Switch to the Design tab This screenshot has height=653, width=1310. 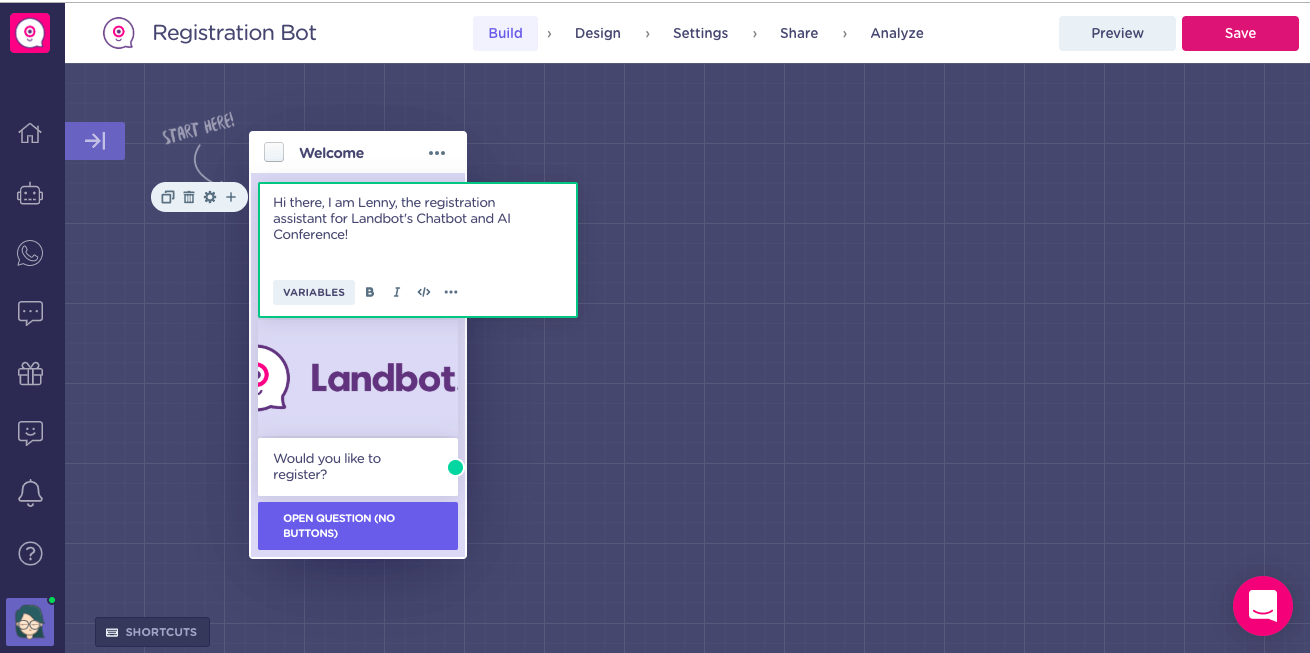coord(598,33)
